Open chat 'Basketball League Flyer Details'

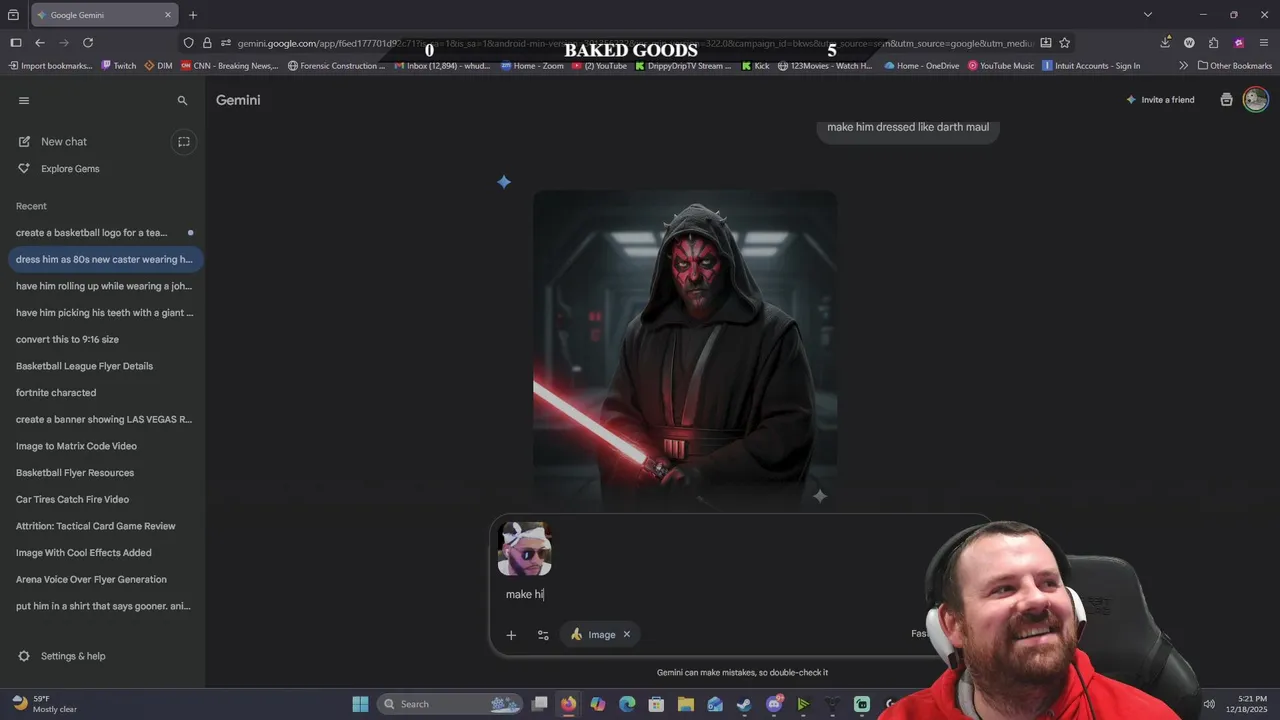[84, 366]
